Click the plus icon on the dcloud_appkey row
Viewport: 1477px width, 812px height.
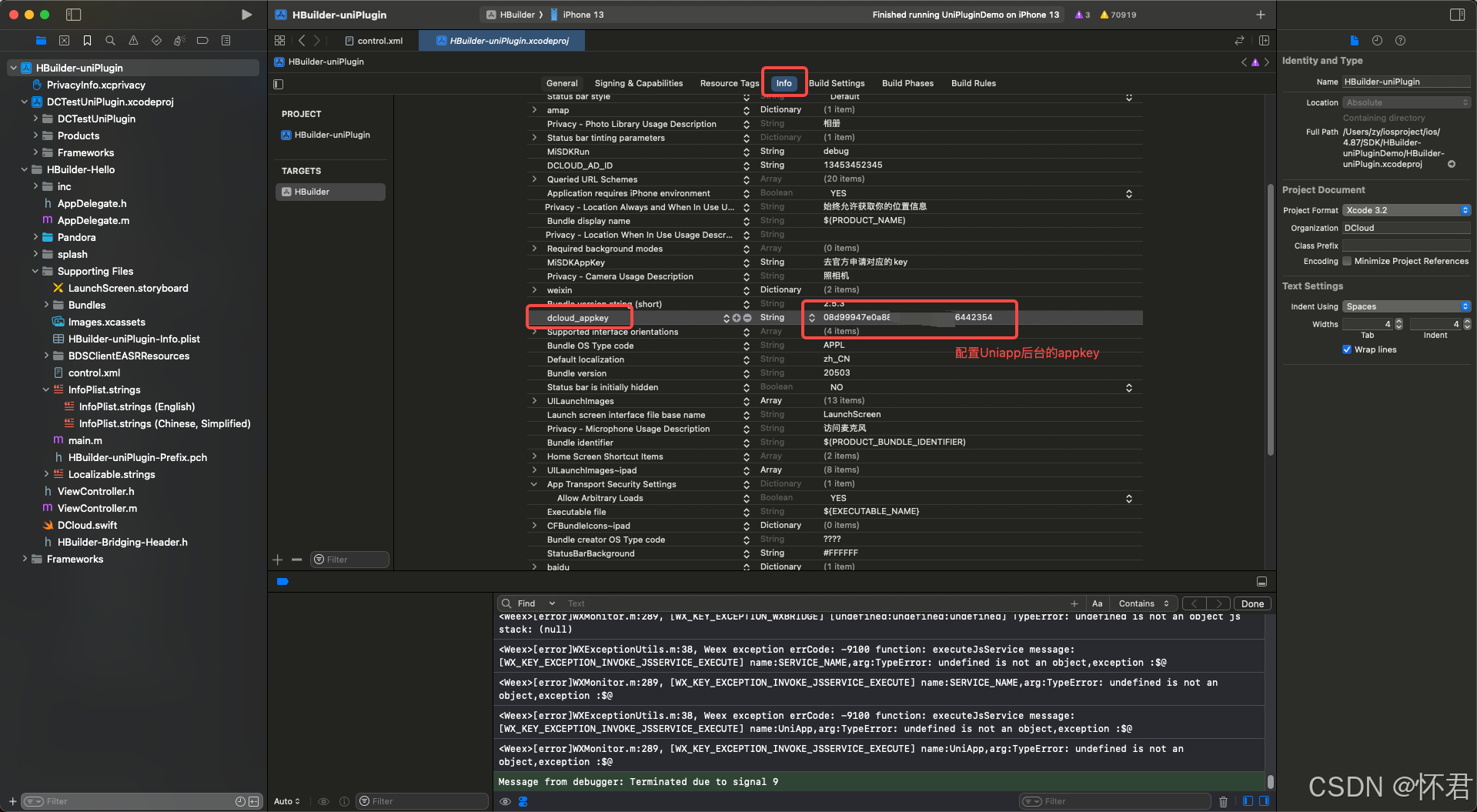(x=737, y=318)
